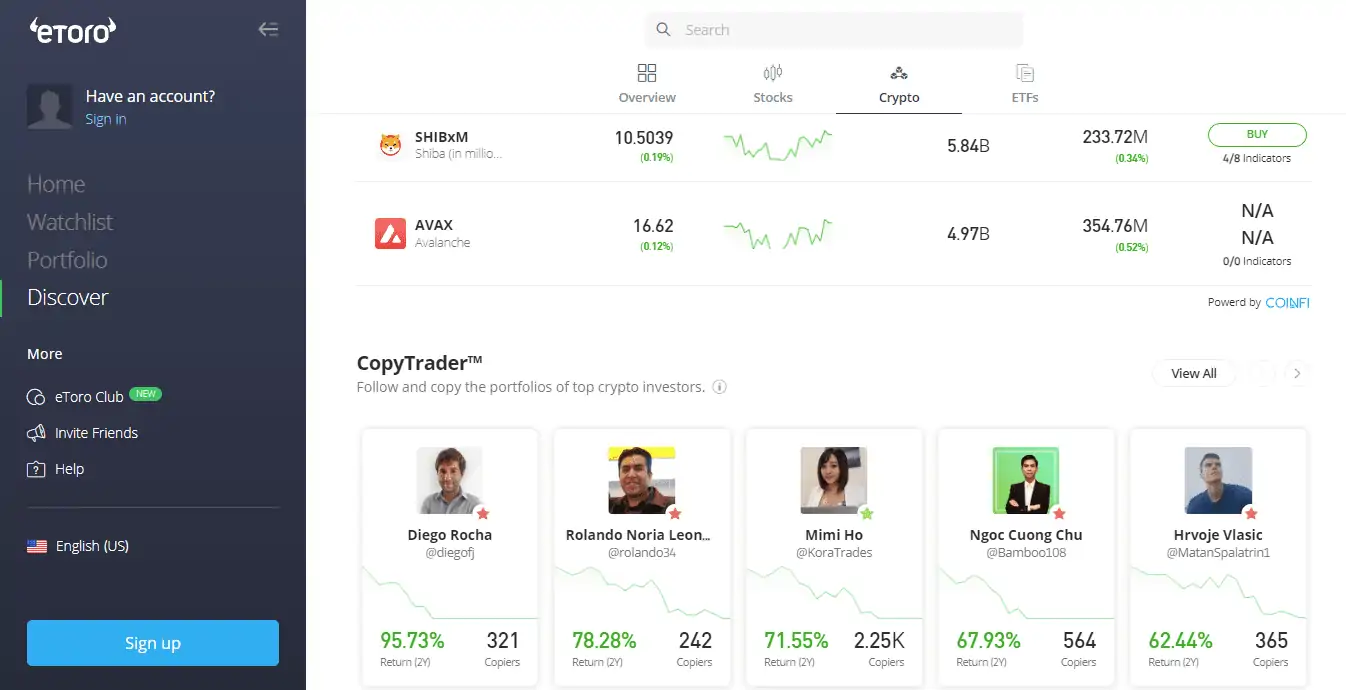Click the AVAX ticker name
The image size is (1346, 690).
tap(434, 225)
